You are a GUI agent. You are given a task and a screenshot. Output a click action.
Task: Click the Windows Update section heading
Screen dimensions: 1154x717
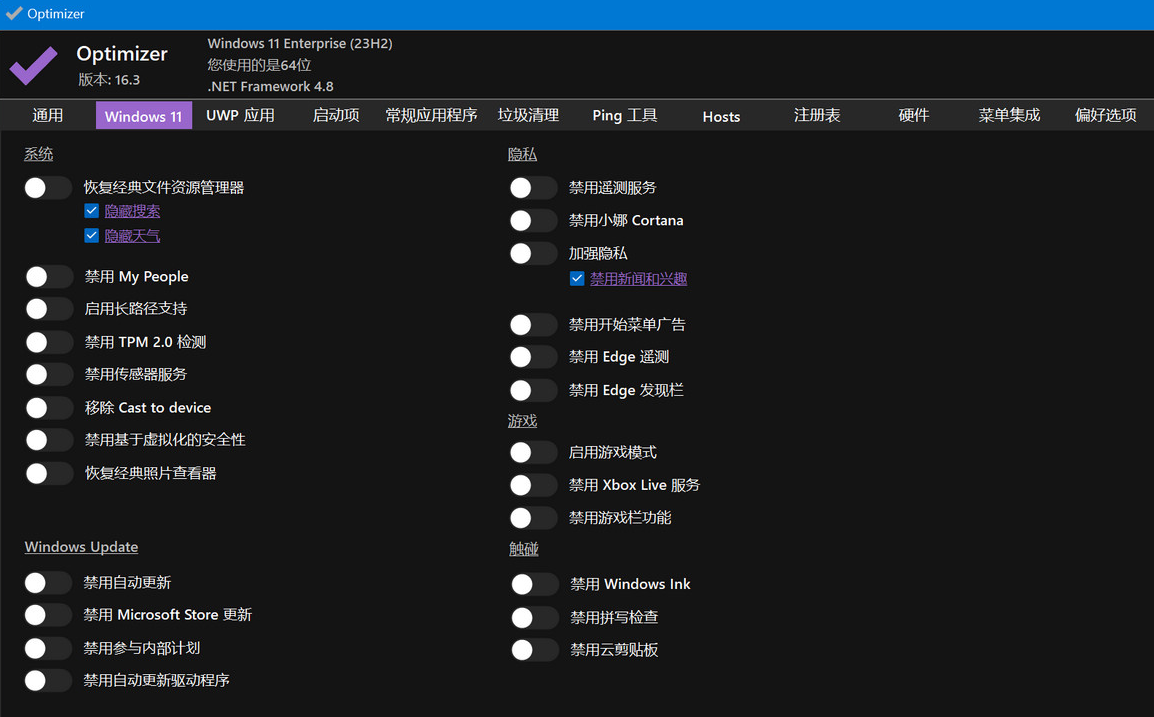[81, 547]
